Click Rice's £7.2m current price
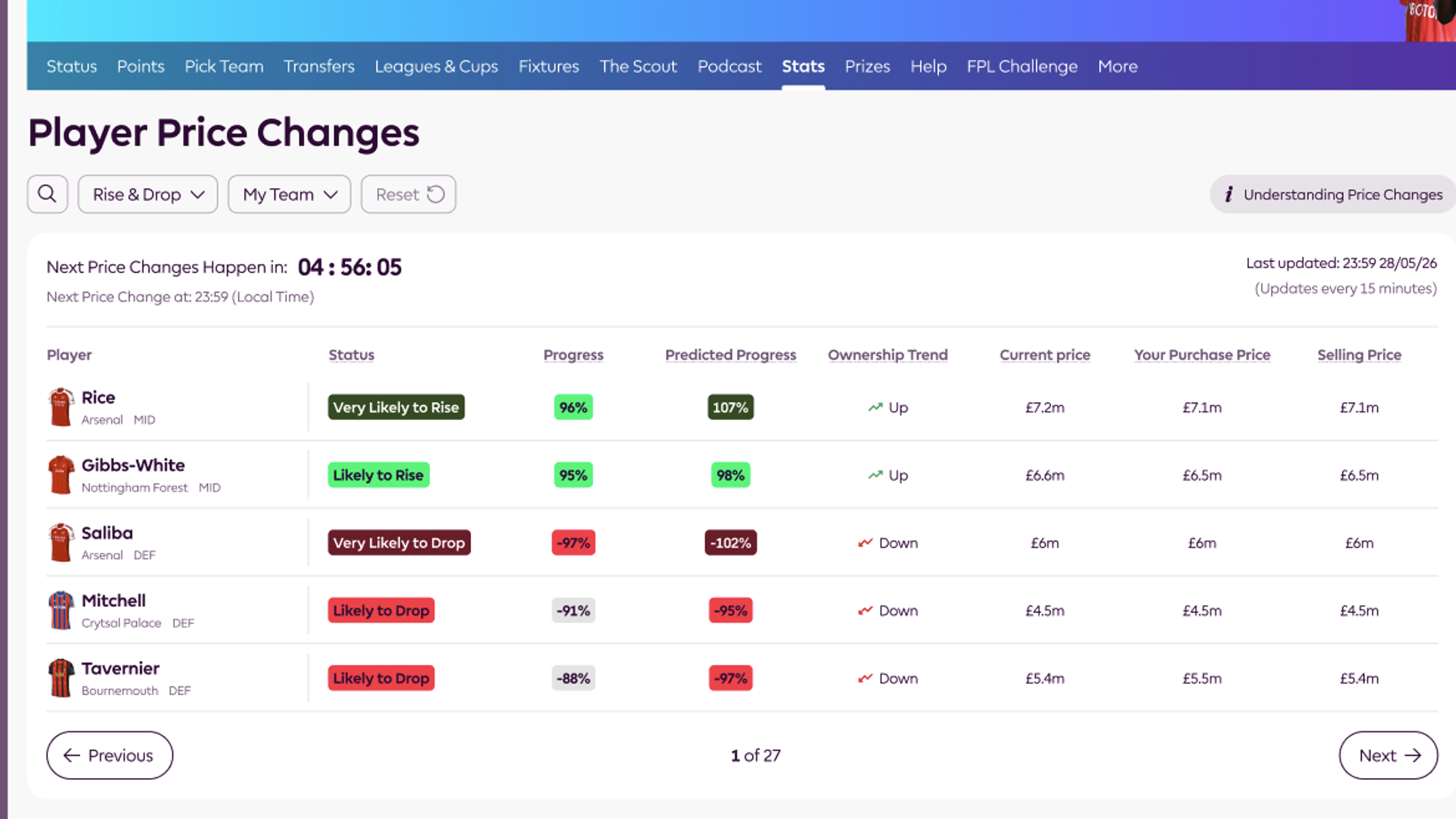This screenshot has height=819, width=1456. click(1045, 407)
